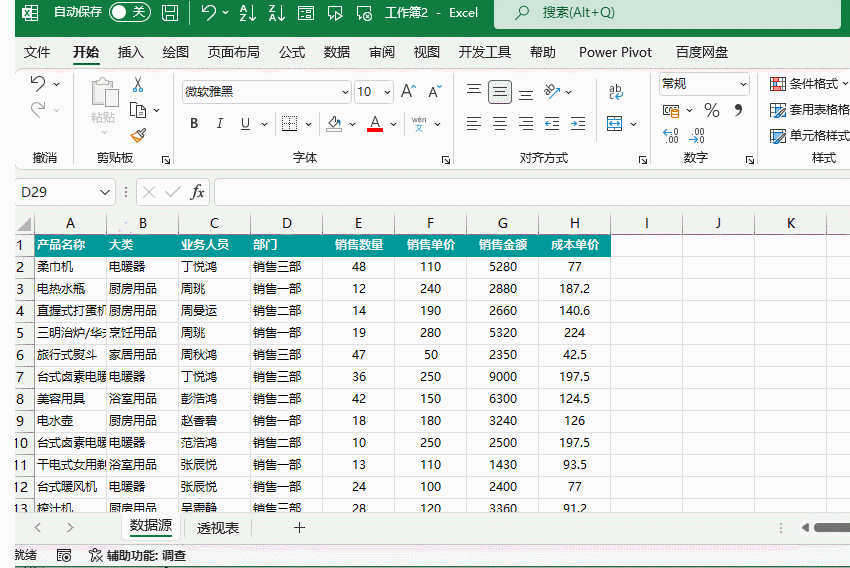Toggle bold formatting button
This screenshot has height=568, width=850.
(193, 124)
